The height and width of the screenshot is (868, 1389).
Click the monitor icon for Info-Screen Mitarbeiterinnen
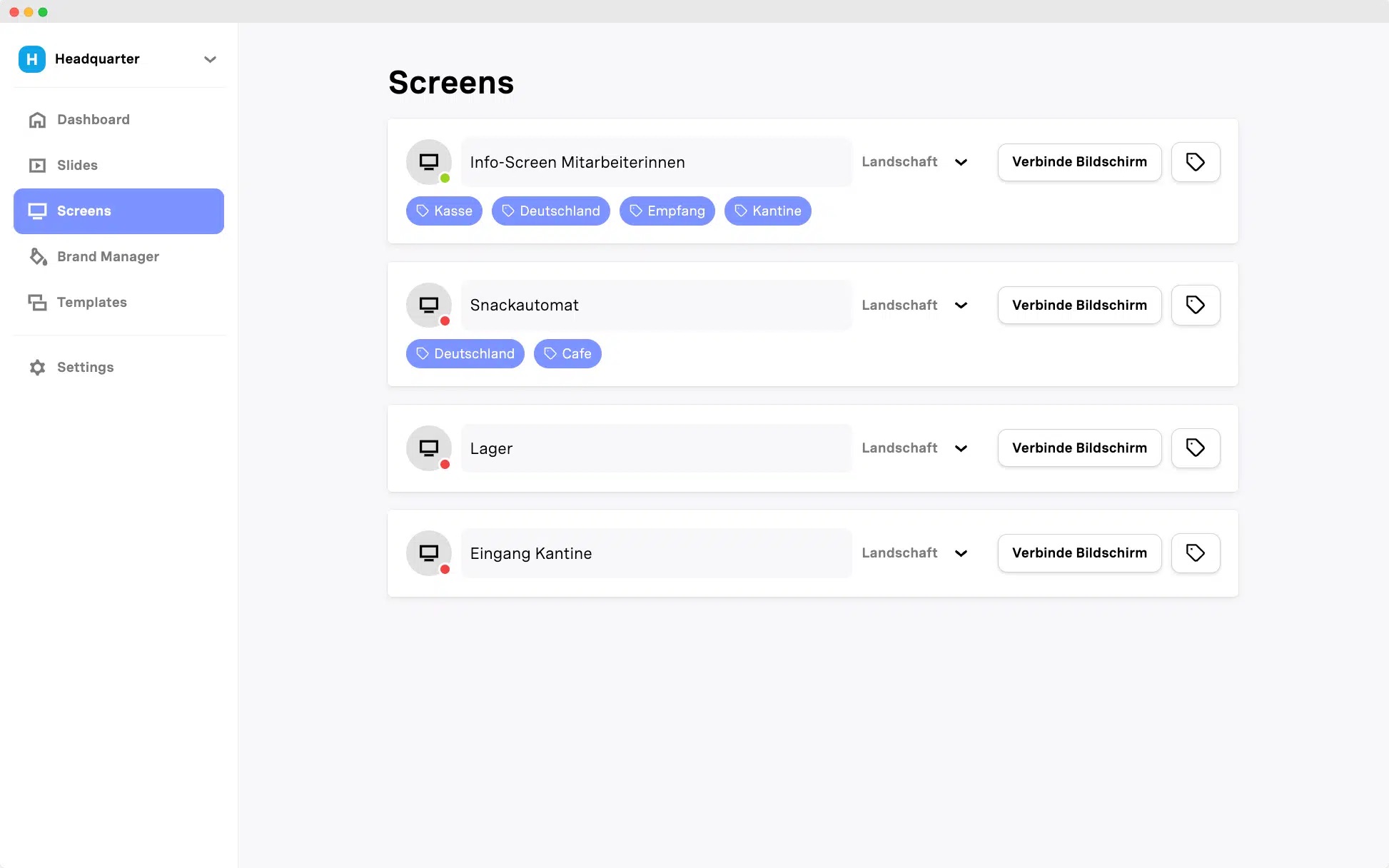coord(428,161)
